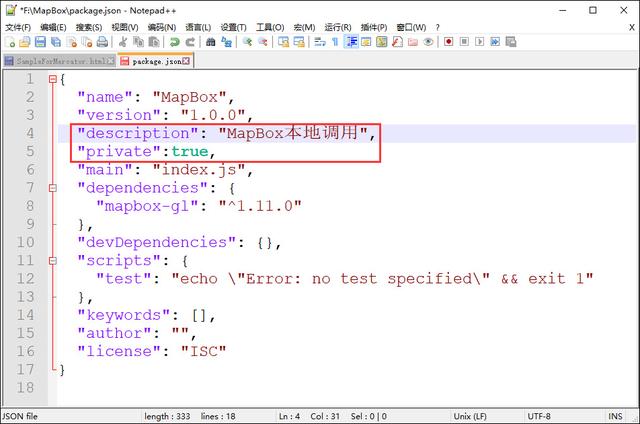Paste clipboard using the Paste toolbar icon
This screenshot has height=424, width=640.
point(154,42)
